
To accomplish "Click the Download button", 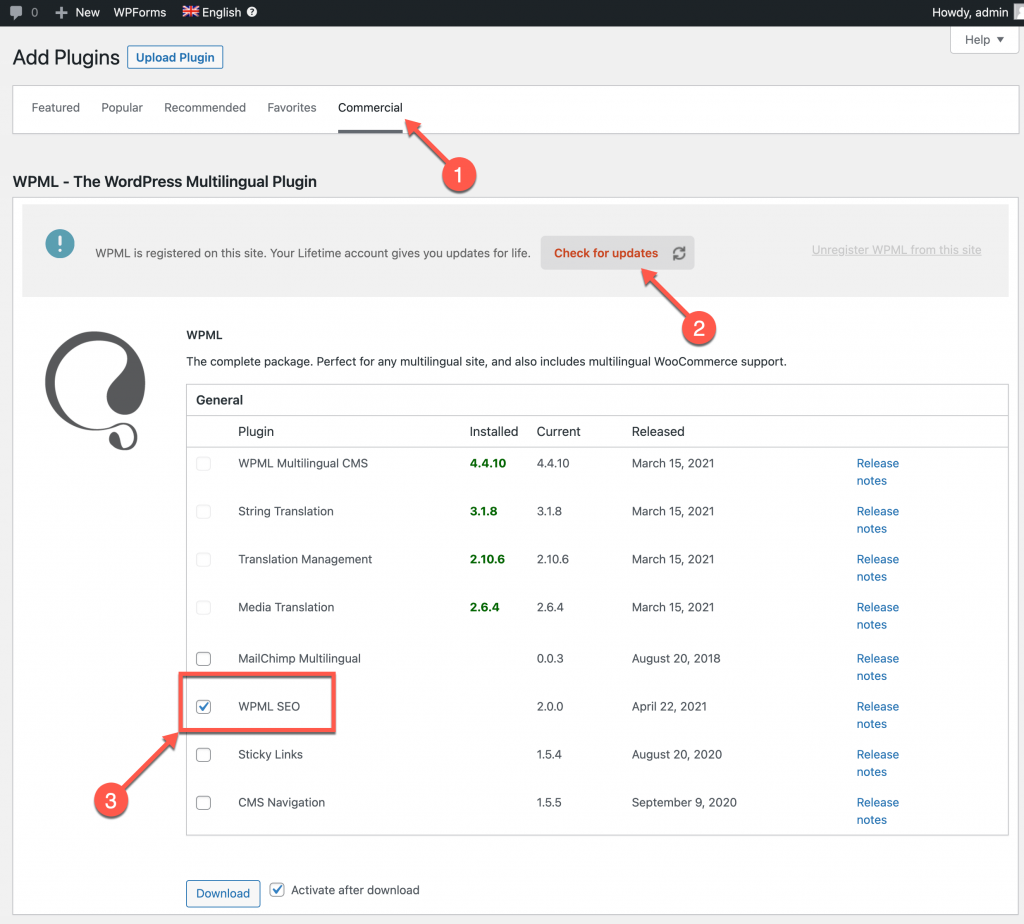I will click(x=223, y=893).
